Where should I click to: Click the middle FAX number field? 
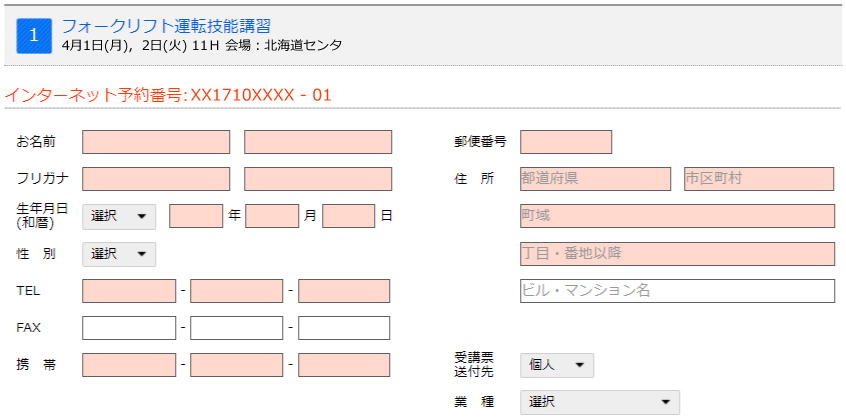click(236, 328)
